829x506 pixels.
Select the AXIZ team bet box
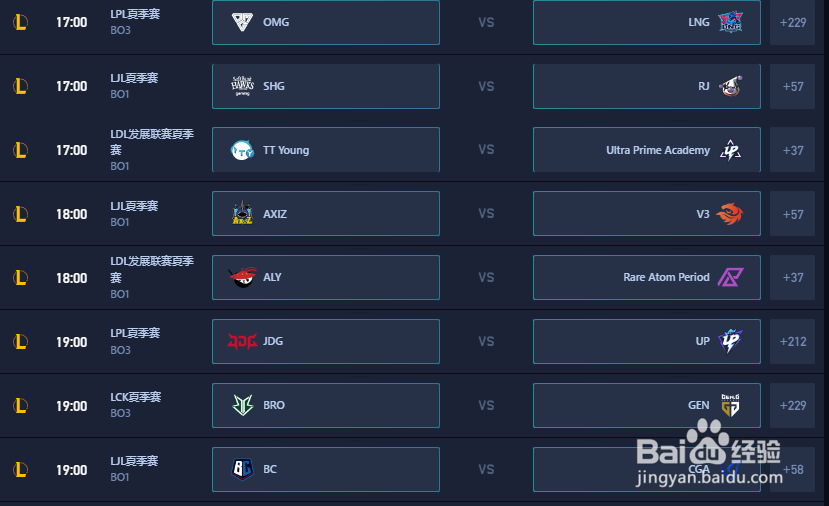coord(326,214)
